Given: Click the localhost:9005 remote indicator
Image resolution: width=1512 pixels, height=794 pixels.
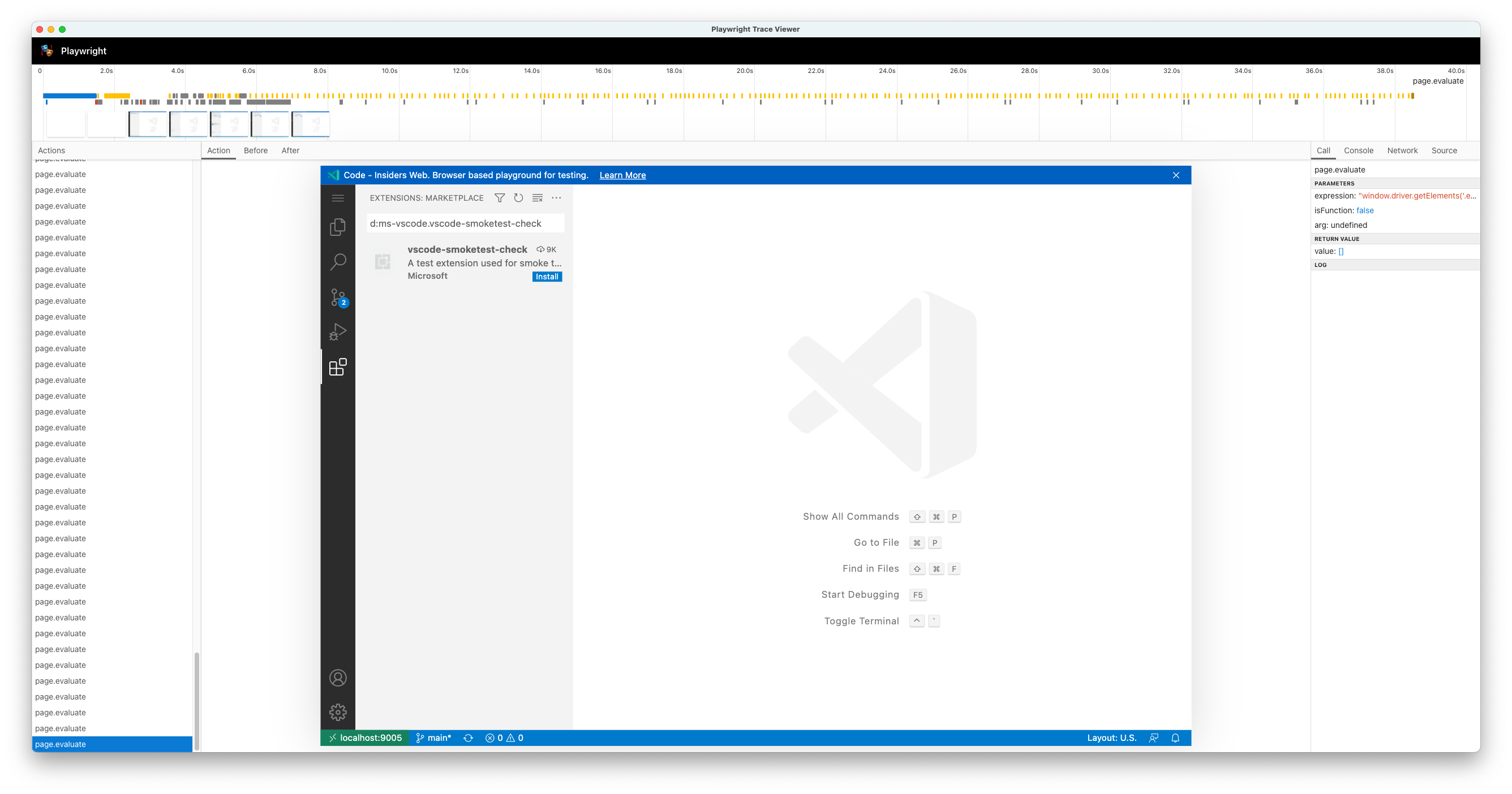Looking at the screenshot, I should coord(365,738).
